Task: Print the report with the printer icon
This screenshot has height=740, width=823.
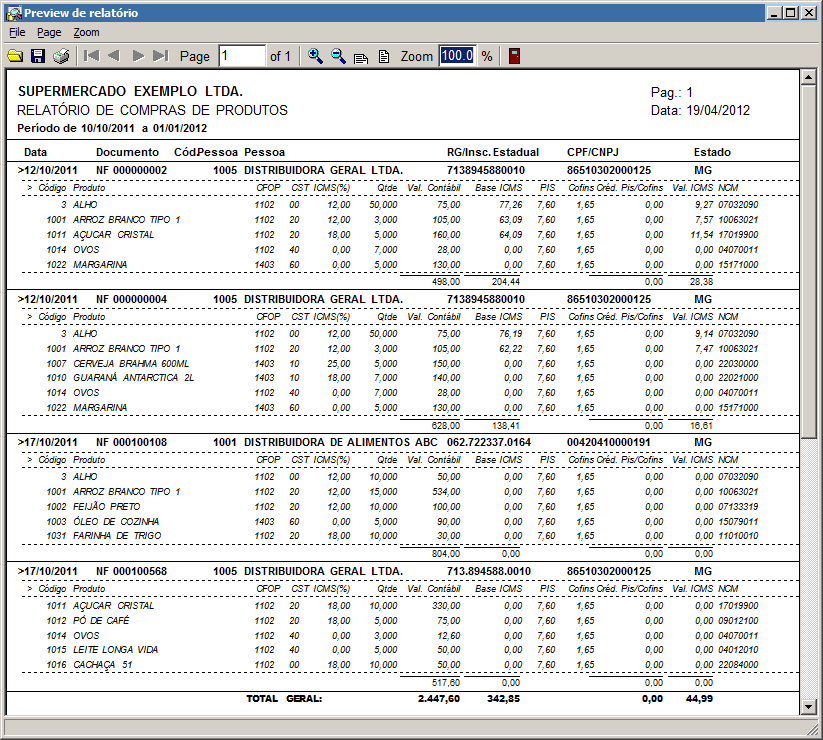Action: point(61,56)
